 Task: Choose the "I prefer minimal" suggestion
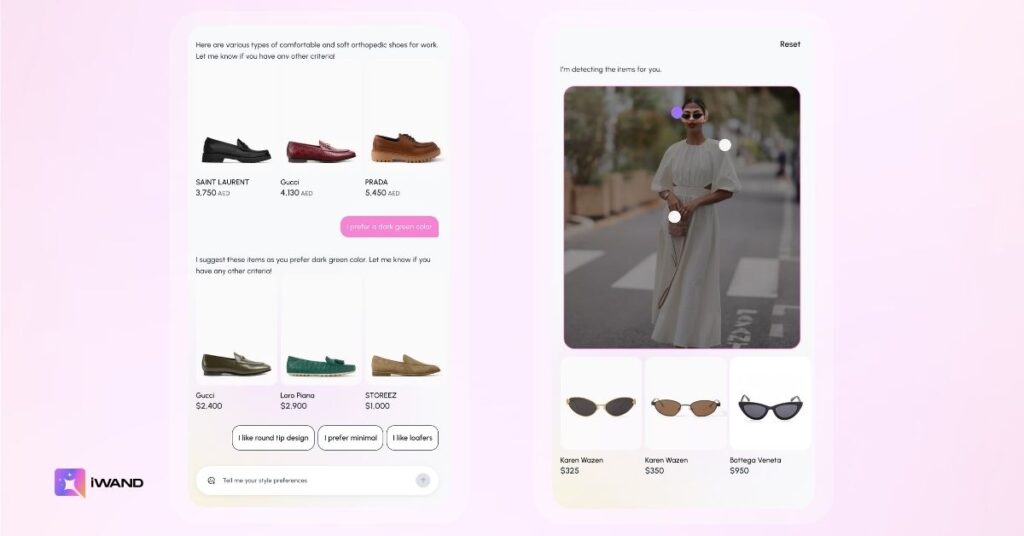[x=350, y=438]
